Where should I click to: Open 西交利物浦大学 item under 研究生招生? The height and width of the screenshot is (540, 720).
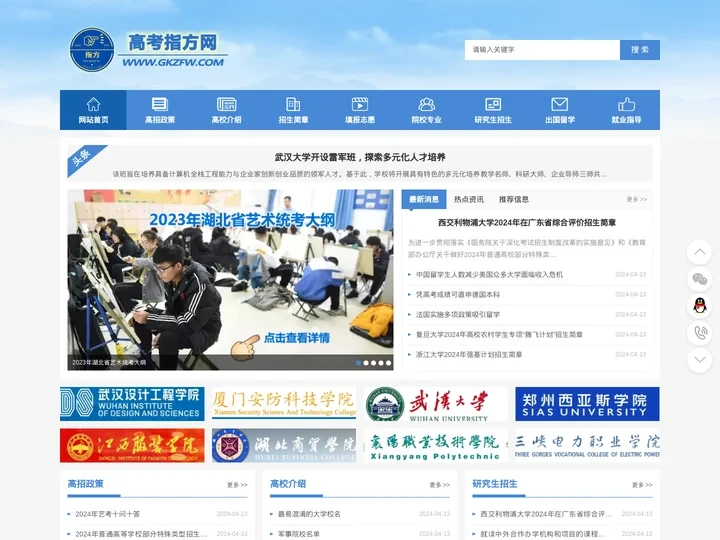[x=546, y=514]
